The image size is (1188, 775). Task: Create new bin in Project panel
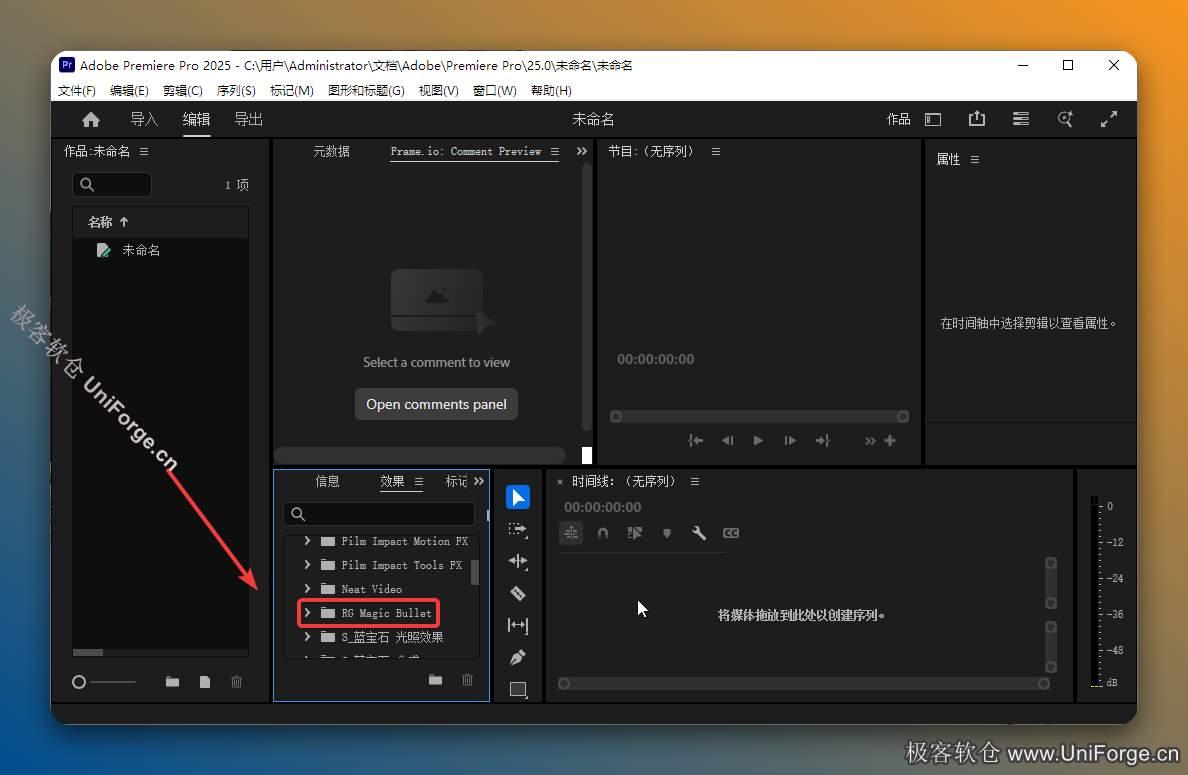coord(173,682)
